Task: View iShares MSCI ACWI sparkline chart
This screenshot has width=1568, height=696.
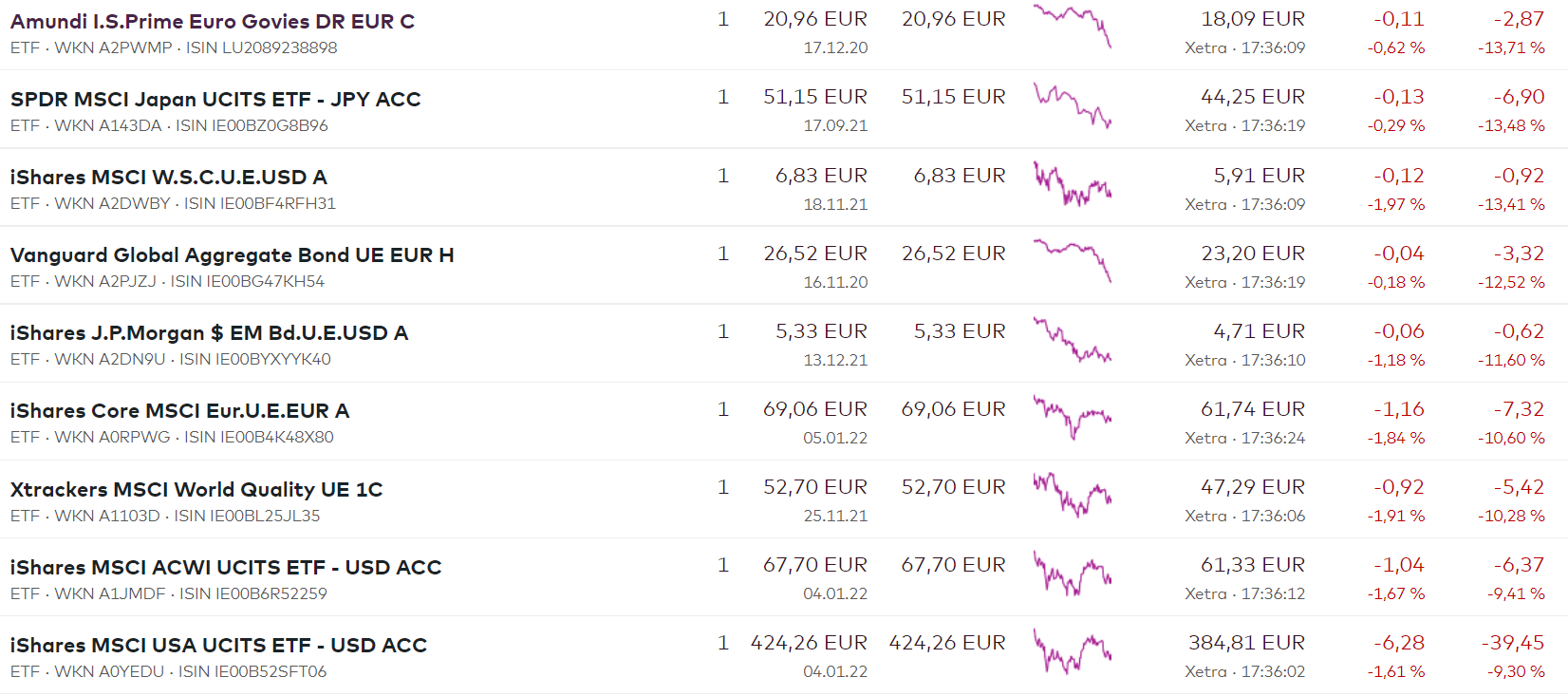Action: 1073,573
